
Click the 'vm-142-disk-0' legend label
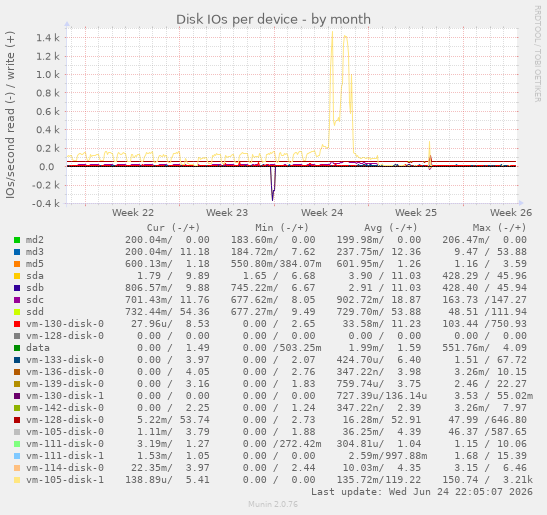[65, 408]
